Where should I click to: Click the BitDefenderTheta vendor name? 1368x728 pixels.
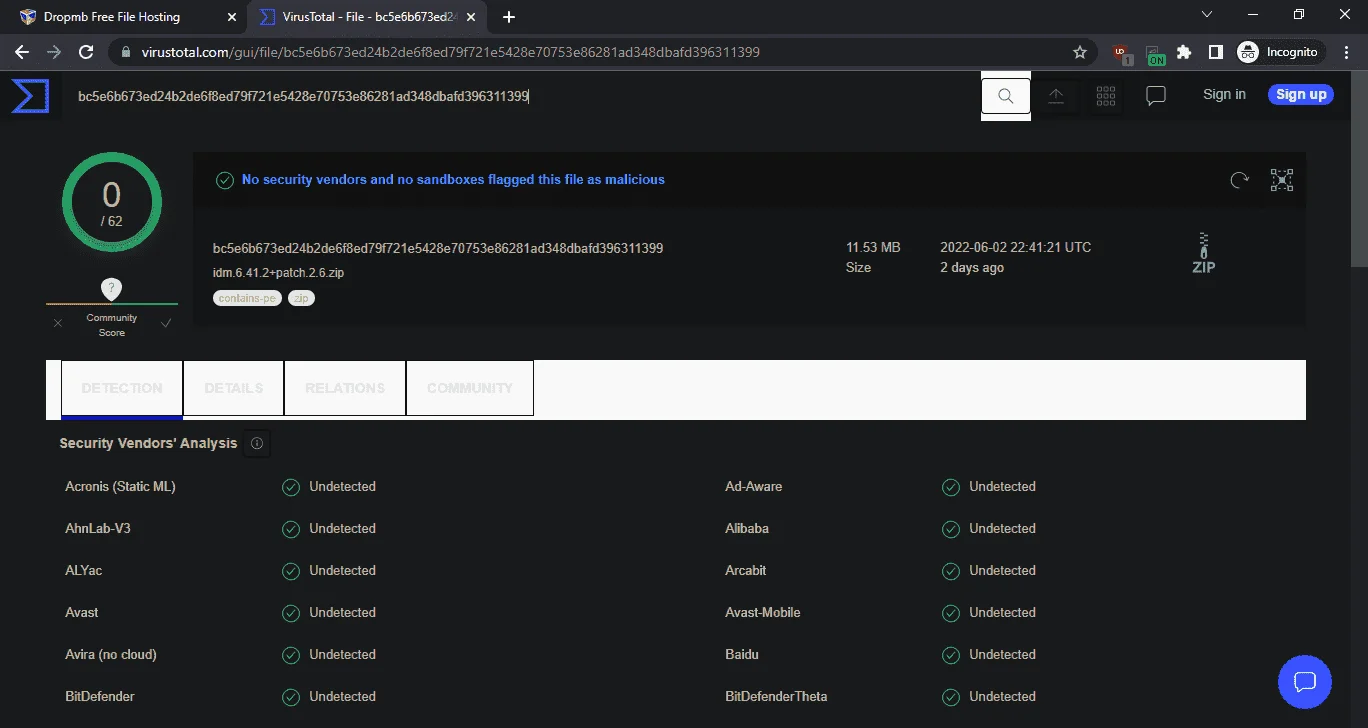coord(776,697)
